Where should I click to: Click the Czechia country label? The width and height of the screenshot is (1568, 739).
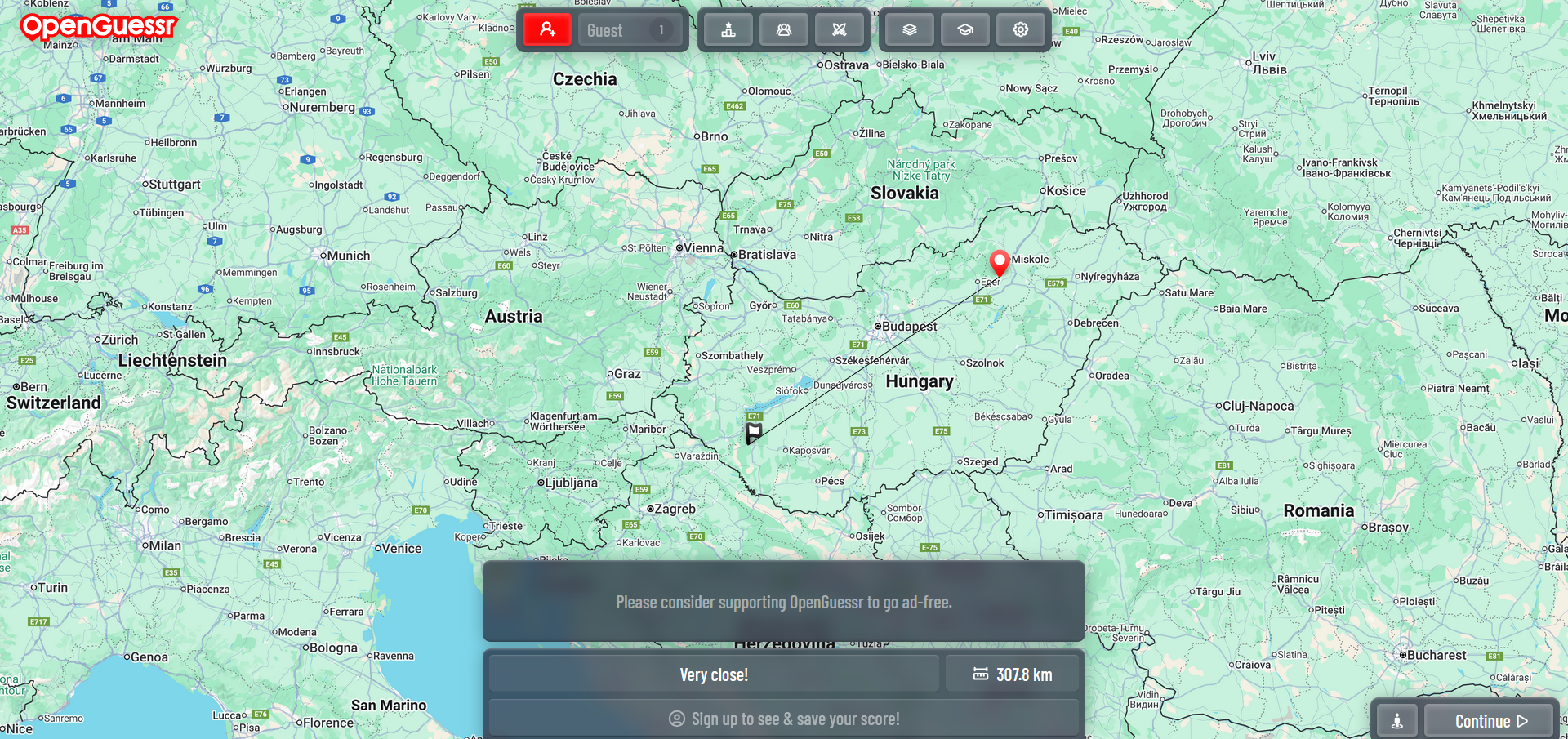tap(585, 79)
